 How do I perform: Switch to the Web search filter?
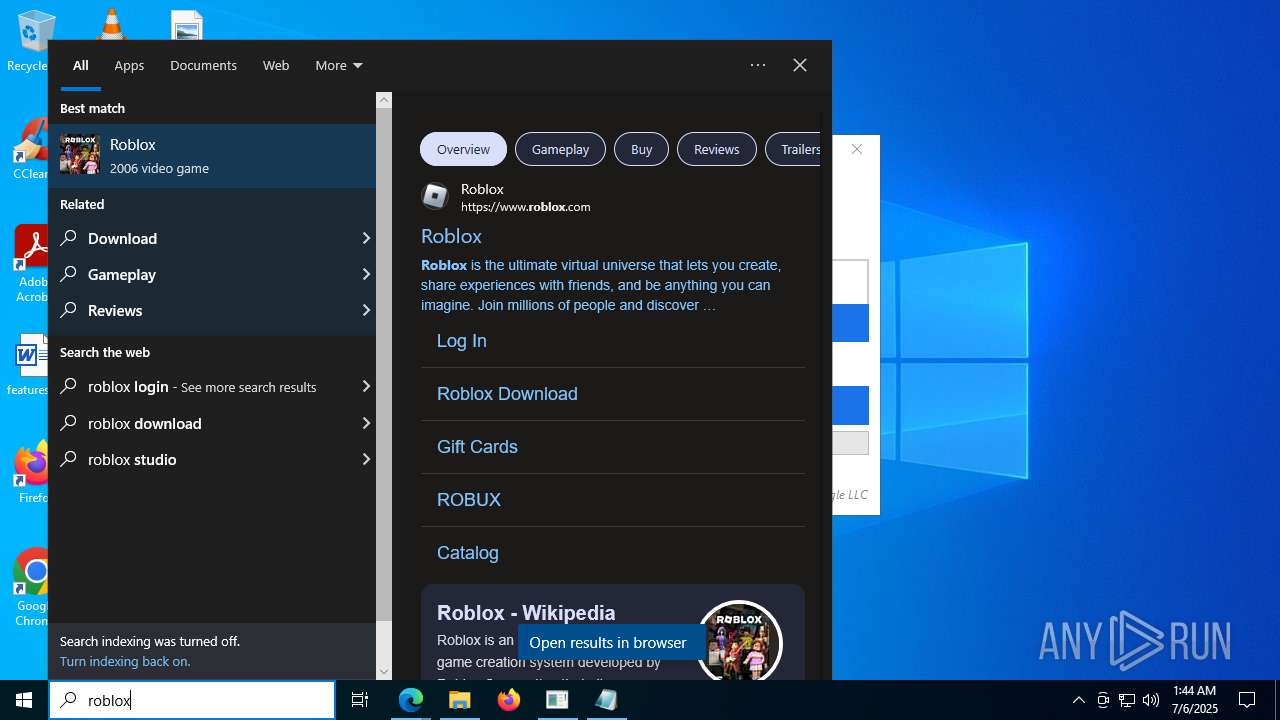pos(276,65)
